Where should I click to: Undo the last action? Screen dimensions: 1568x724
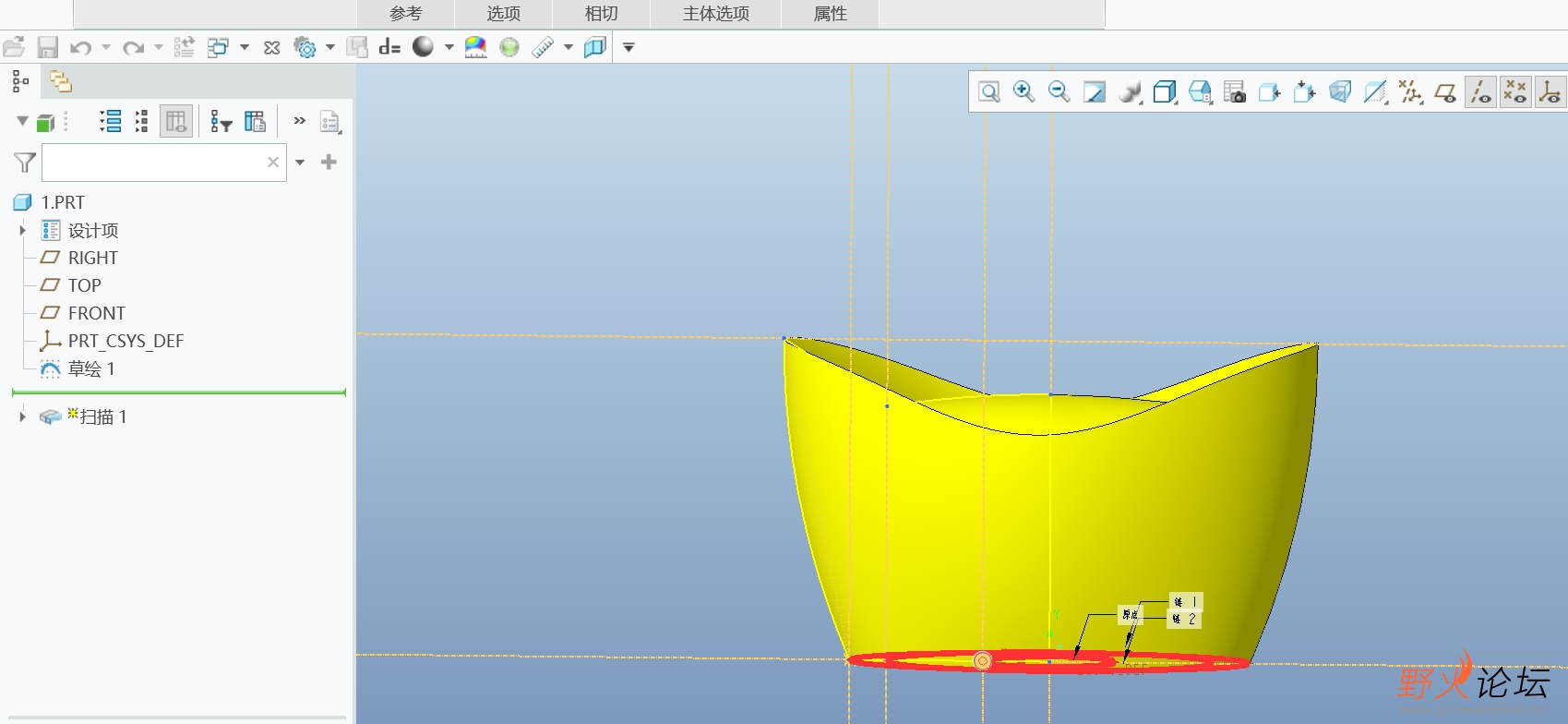[80, 47]
